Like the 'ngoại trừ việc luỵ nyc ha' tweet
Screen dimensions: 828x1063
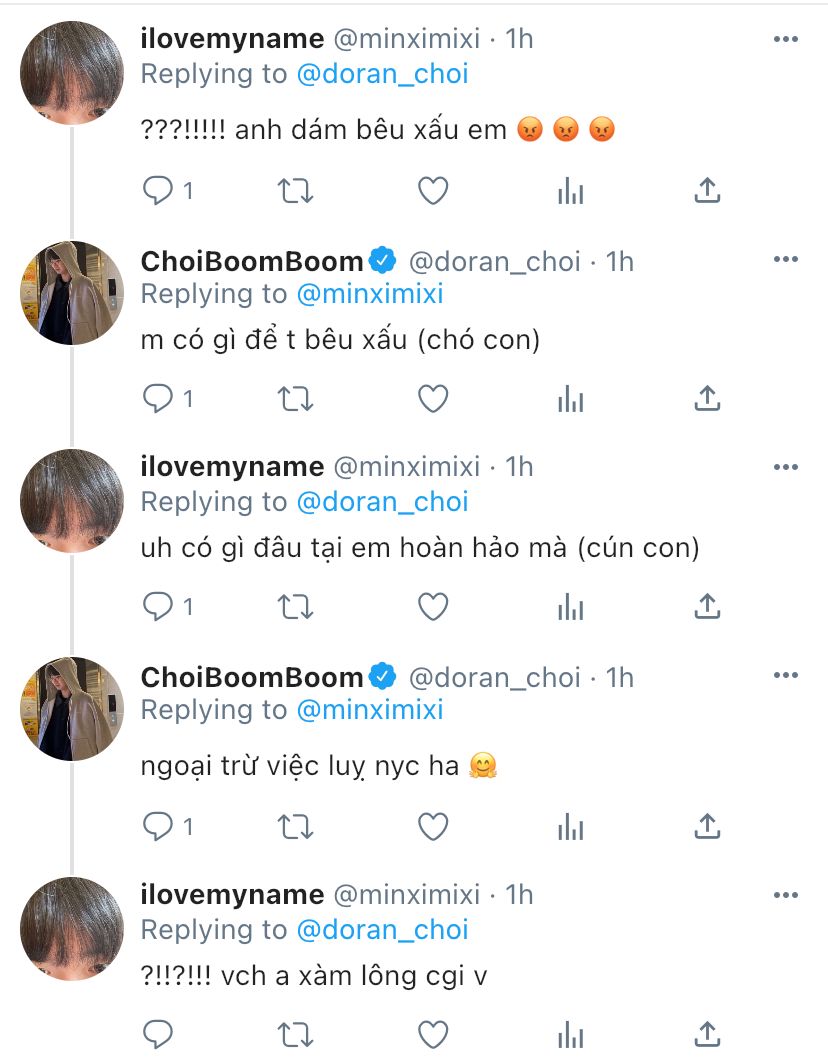coord(432,826)
